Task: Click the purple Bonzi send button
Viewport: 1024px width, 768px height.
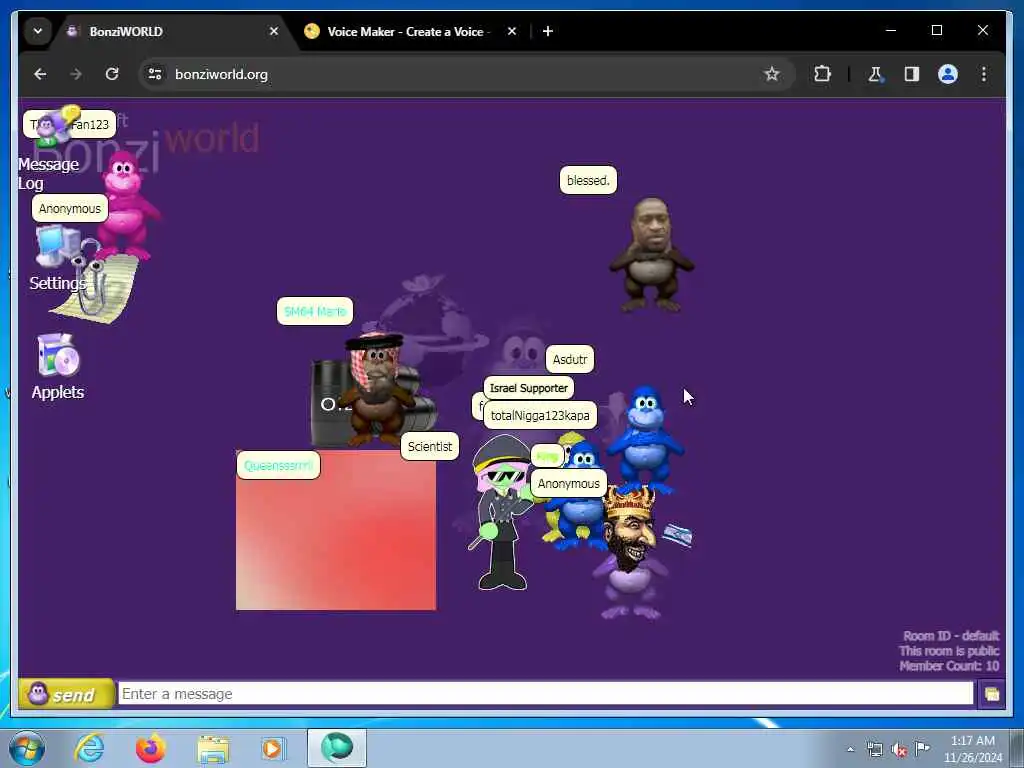Action: [66, 694]
